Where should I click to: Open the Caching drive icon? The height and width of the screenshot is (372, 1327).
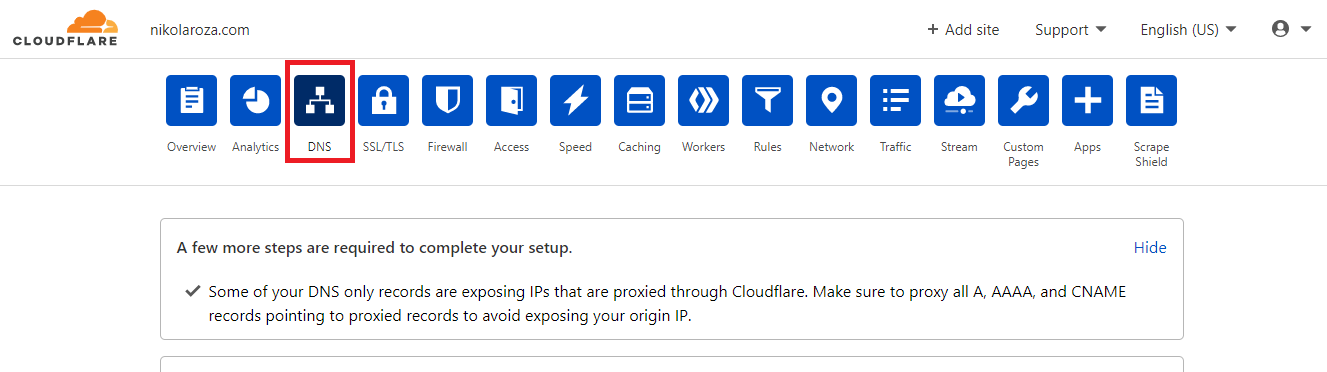point(639,100)
